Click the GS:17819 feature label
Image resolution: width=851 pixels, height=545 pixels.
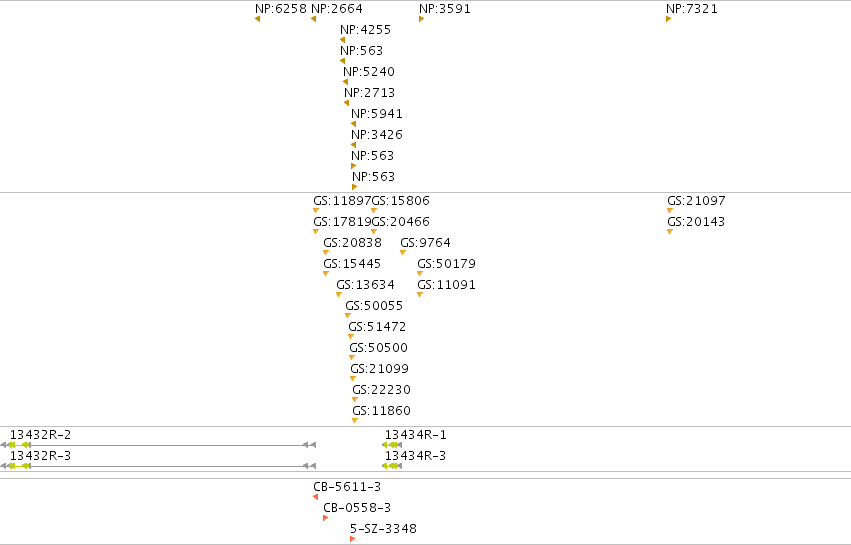click(x=342, y=222)
